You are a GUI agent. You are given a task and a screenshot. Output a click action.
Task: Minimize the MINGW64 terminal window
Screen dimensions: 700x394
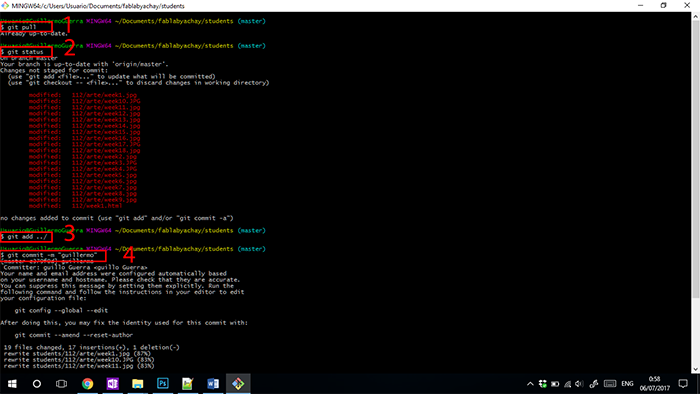[x=641, y=6]
